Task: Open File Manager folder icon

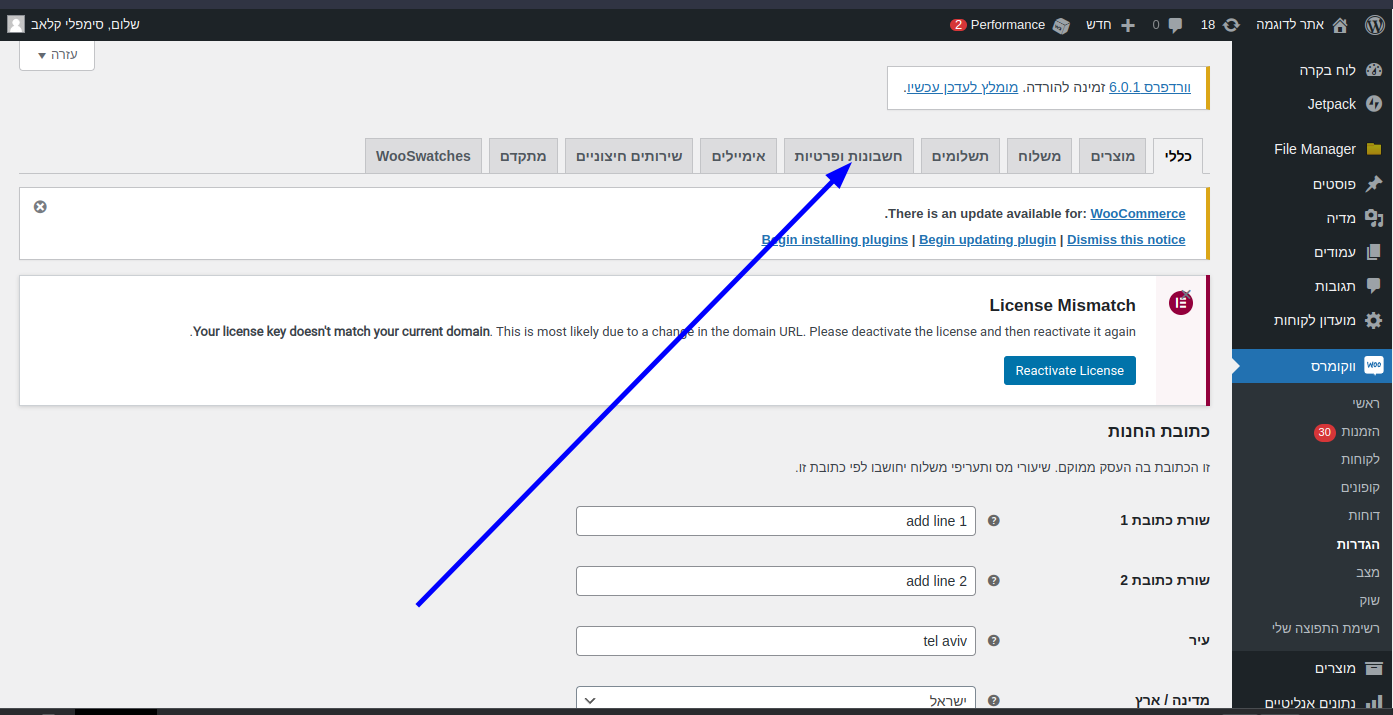Action: click(1374, 149)
